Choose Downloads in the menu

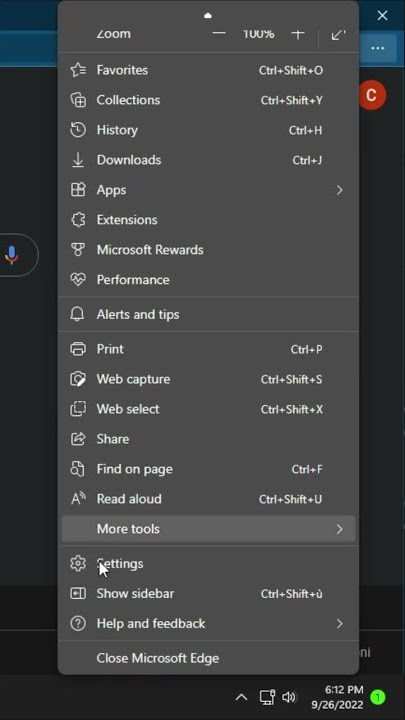208,160
